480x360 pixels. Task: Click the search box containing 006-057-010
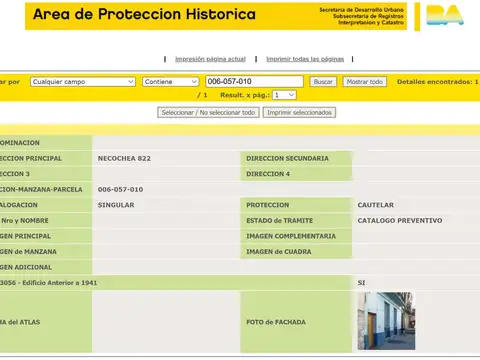tap(254, 81)
